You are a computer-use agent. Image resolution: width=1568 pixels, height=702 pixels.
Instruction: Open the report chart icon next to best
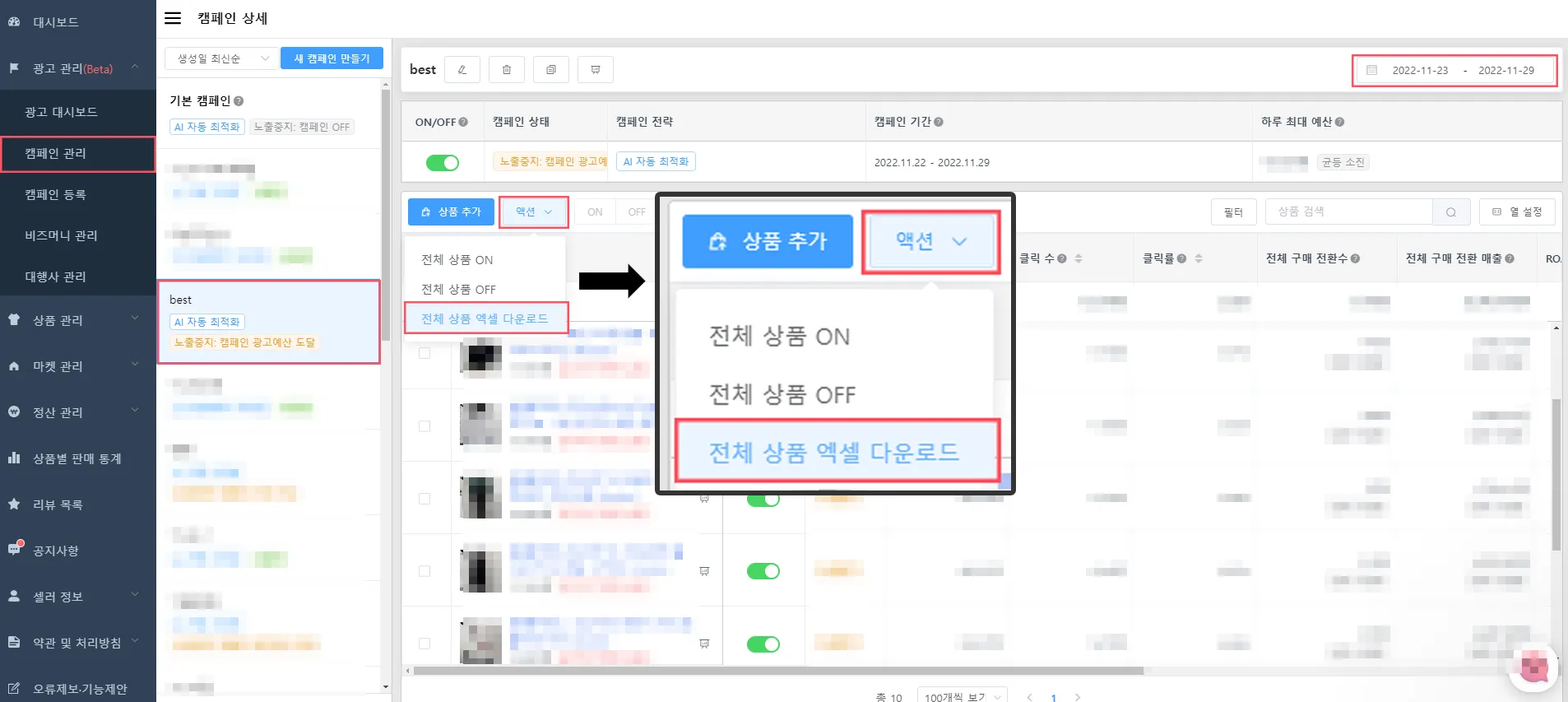(x=596, y=70)
